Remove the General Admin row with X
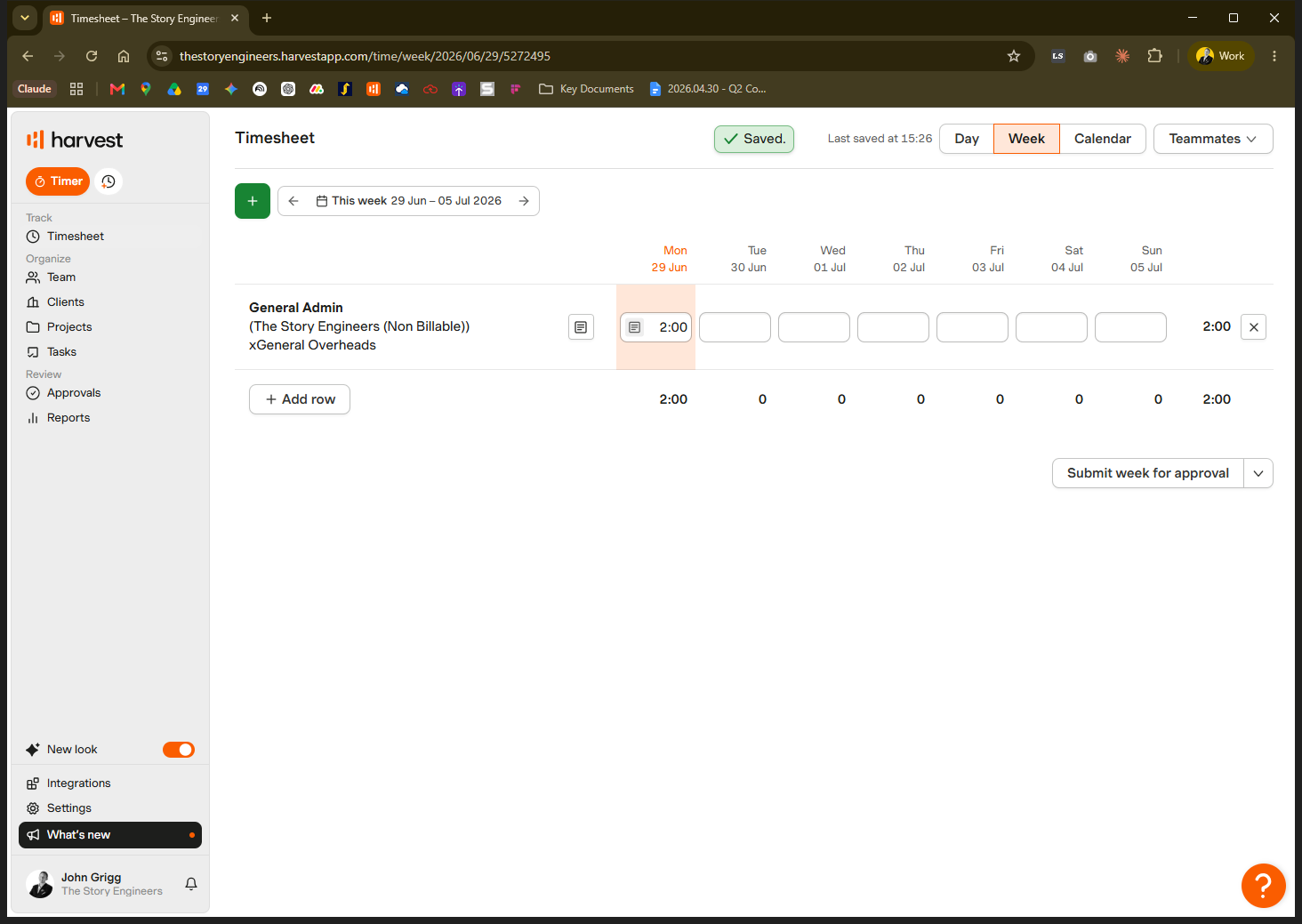The height and width of the screenshot is (924, 1302). (1253, 327)
